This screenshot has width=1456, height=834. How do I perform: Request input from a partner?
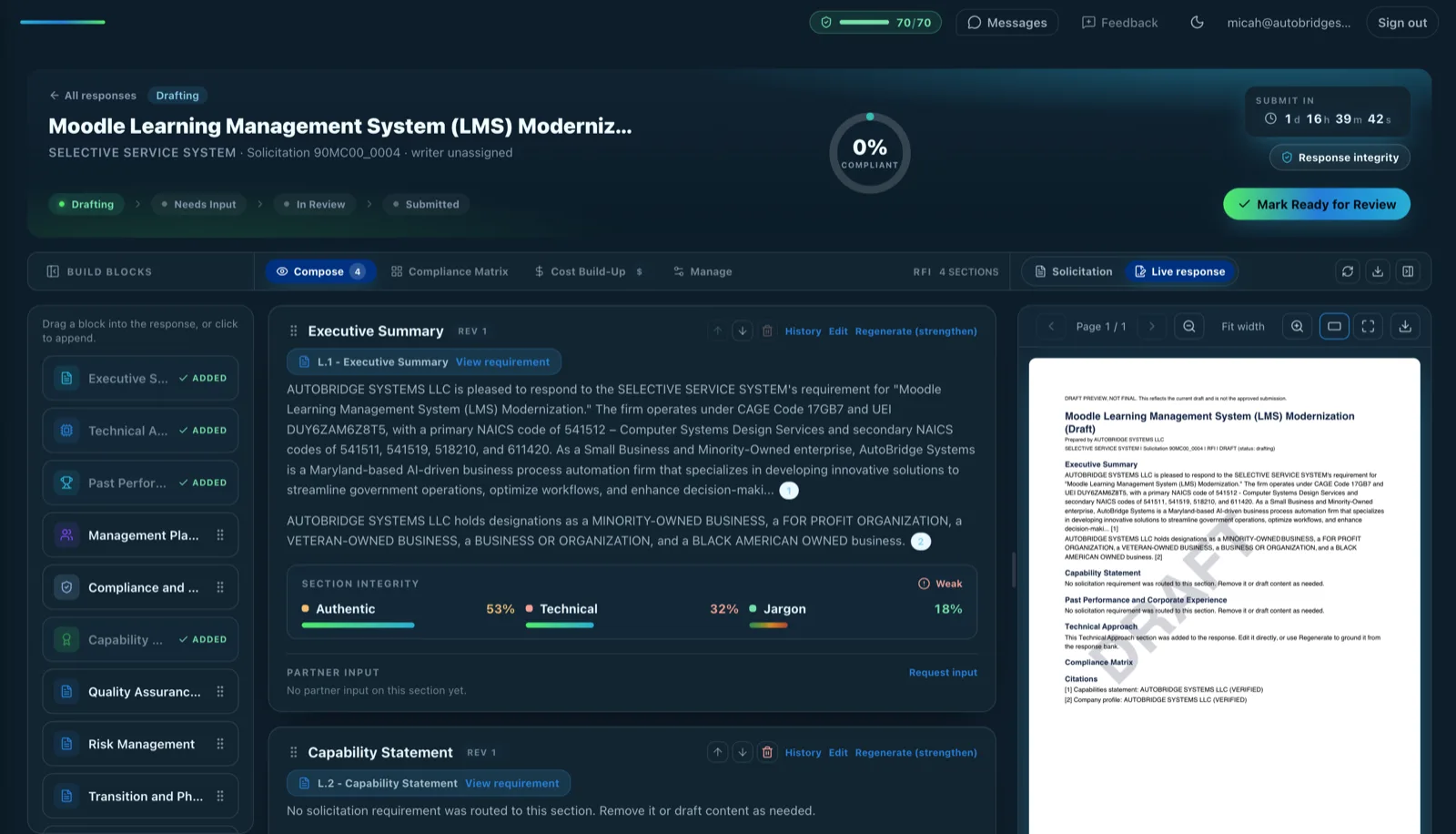pyautogui.click(x=943, y=673)
